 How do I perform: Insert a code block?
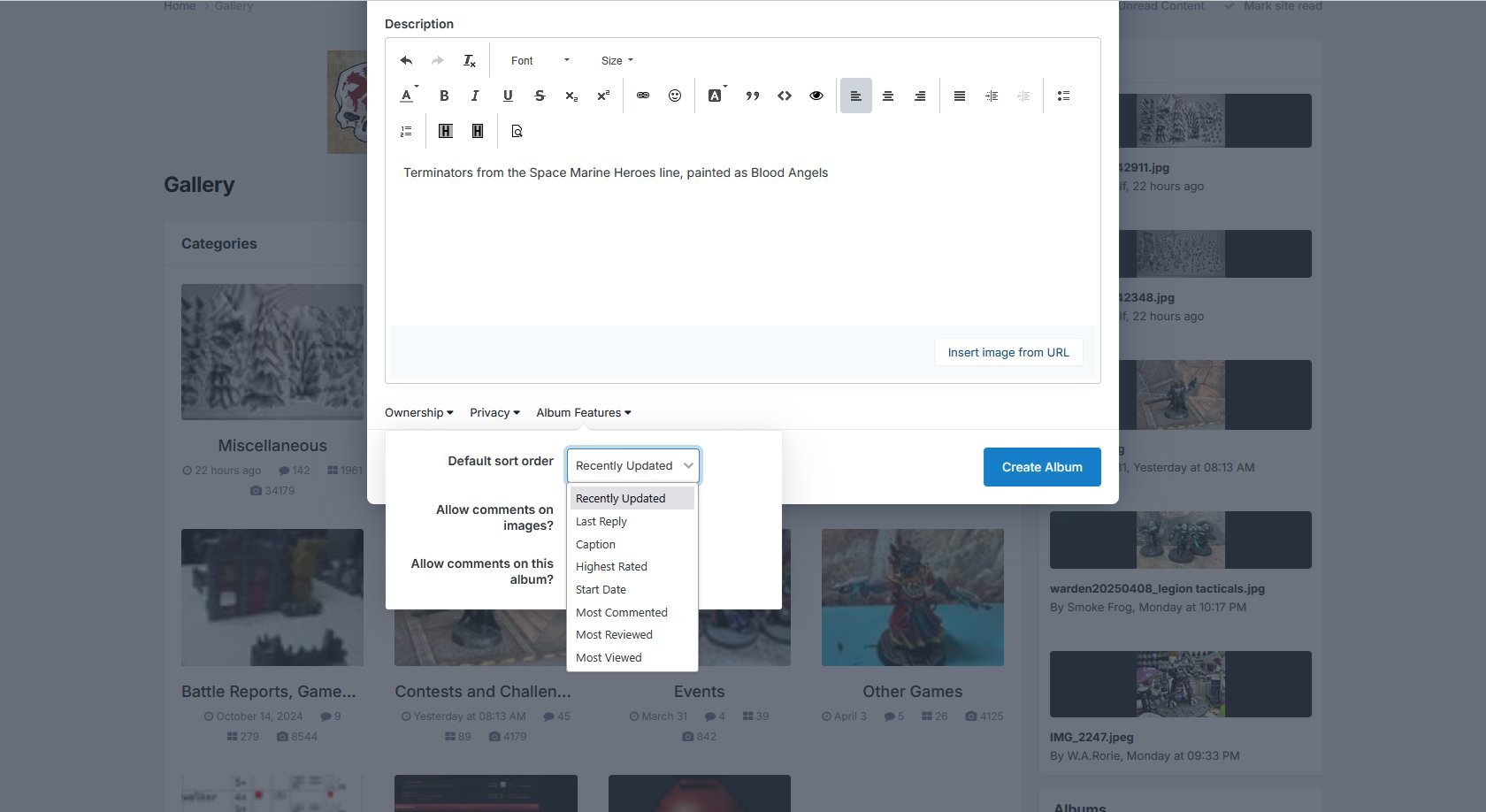click(x=785, y=96)
